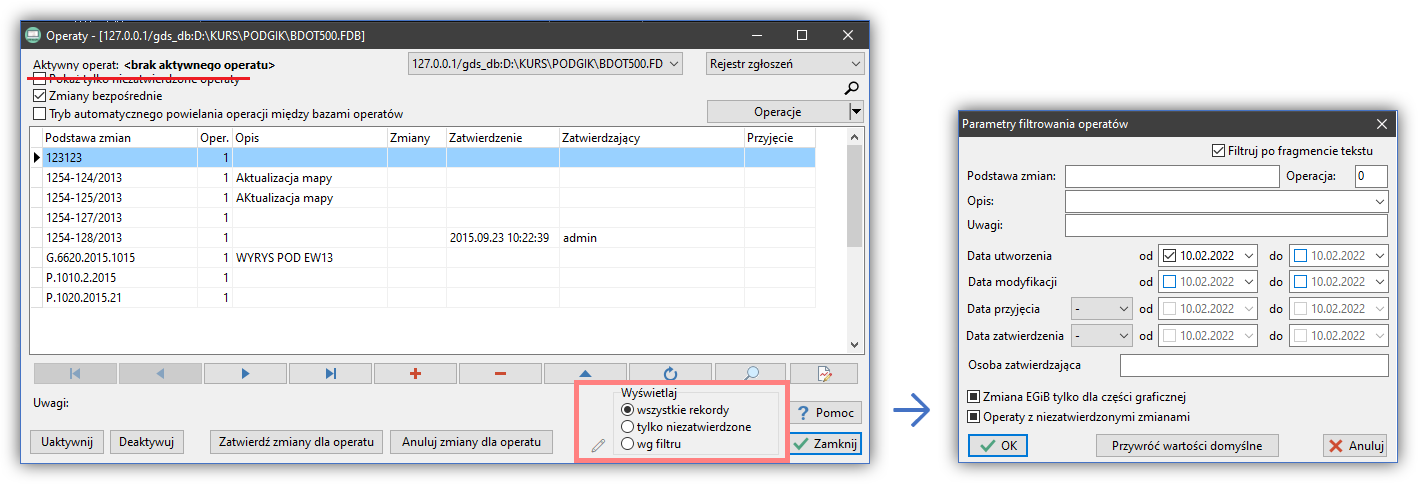Toggle Zmiany bezpośrednie checkbox
The height and width of the screenshot is (488, 1424).
point(40,96)
